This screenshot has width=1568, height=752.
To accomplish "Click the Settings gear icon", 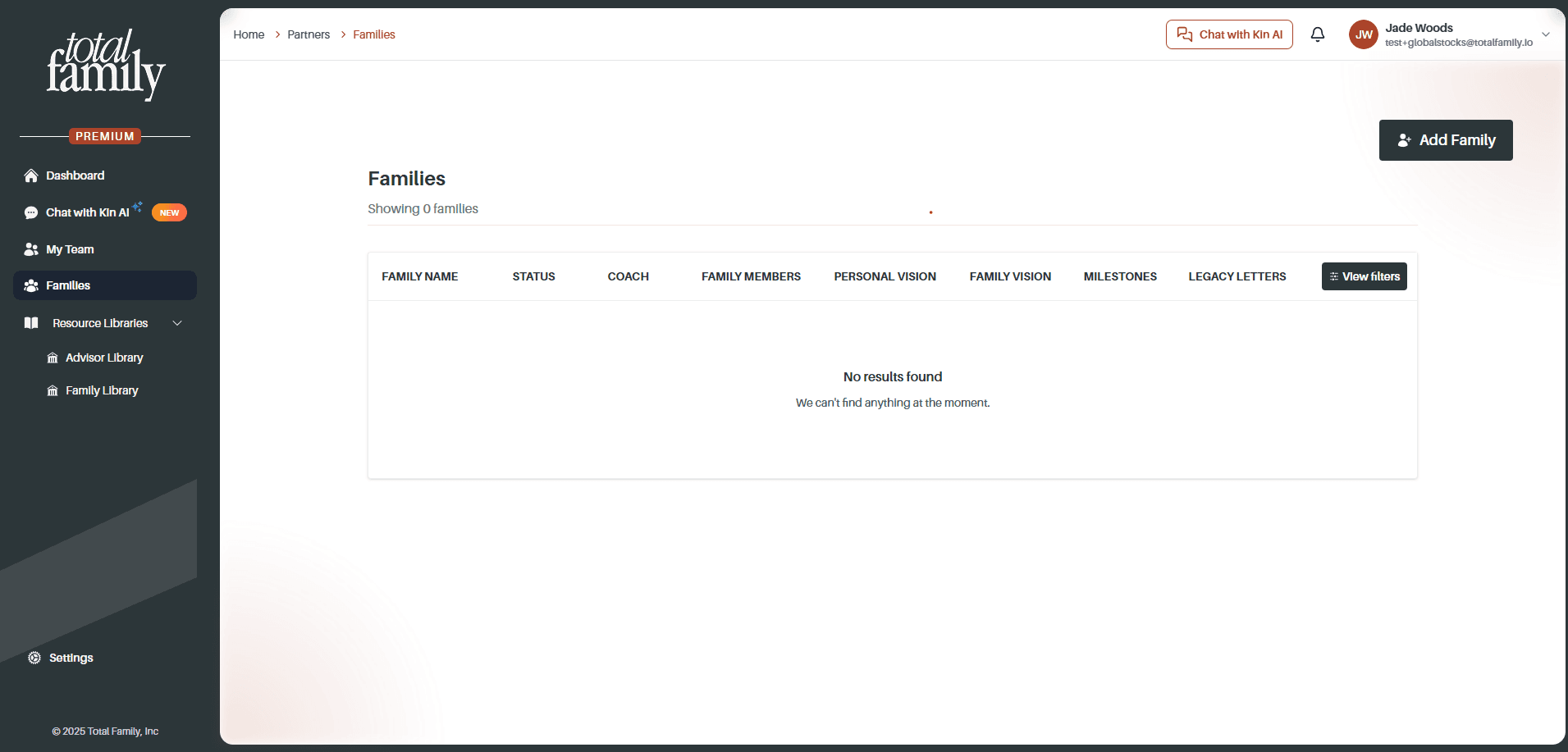I will click(x=34, y=658).
